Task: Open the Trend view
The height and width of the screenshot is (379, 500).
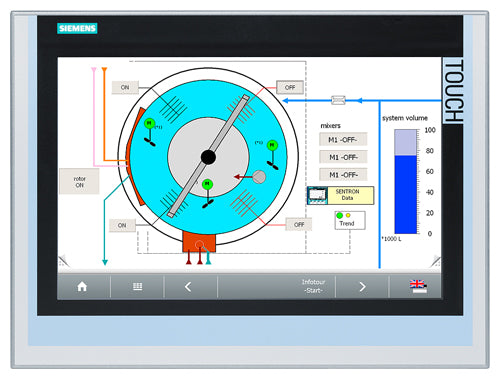Action: click(350, 220)
